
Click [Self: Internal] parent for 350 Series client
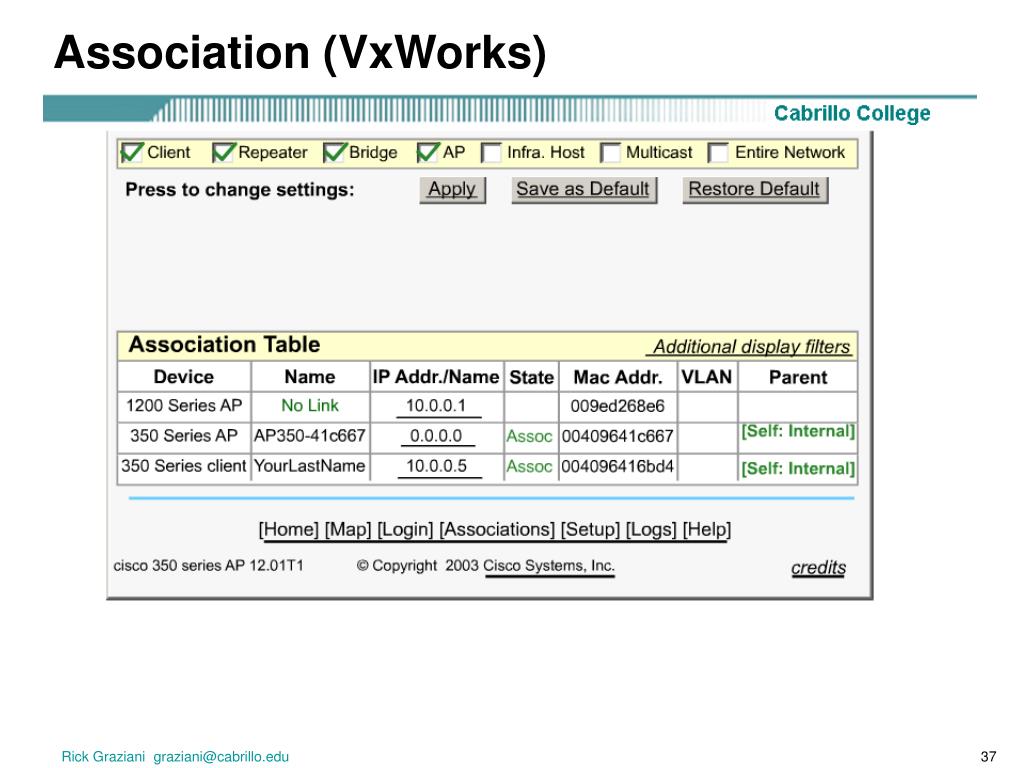(798, 469)
